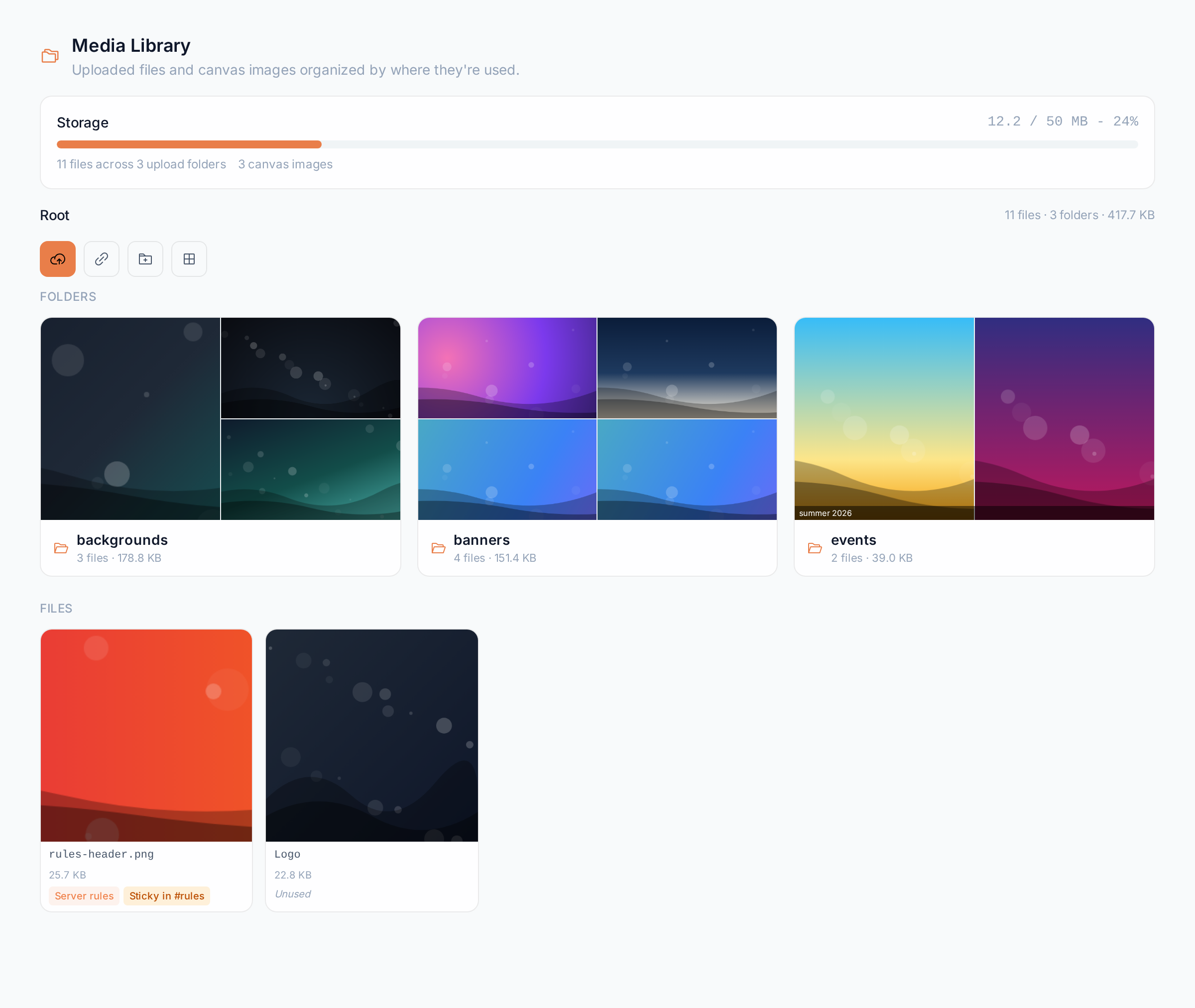Viewport: 1195px width, 1008px height.
Task: Click the Media Library folder icon
Action: (50, 56)
